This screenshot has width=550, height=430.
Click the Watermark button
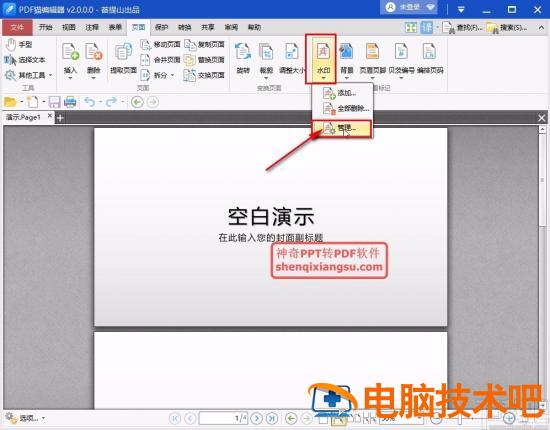click(x=323, y=58)
